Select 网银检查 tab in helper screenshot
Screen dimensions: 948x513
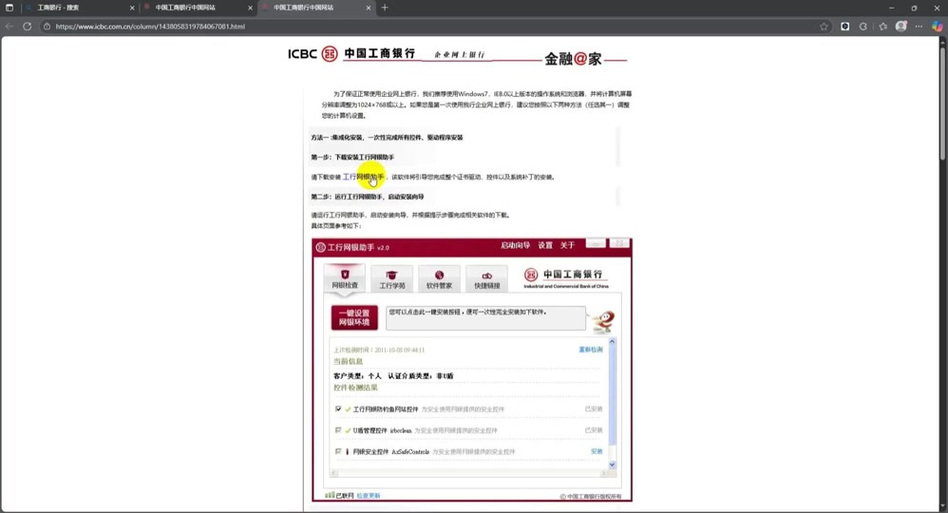click(x=345, y=279)
